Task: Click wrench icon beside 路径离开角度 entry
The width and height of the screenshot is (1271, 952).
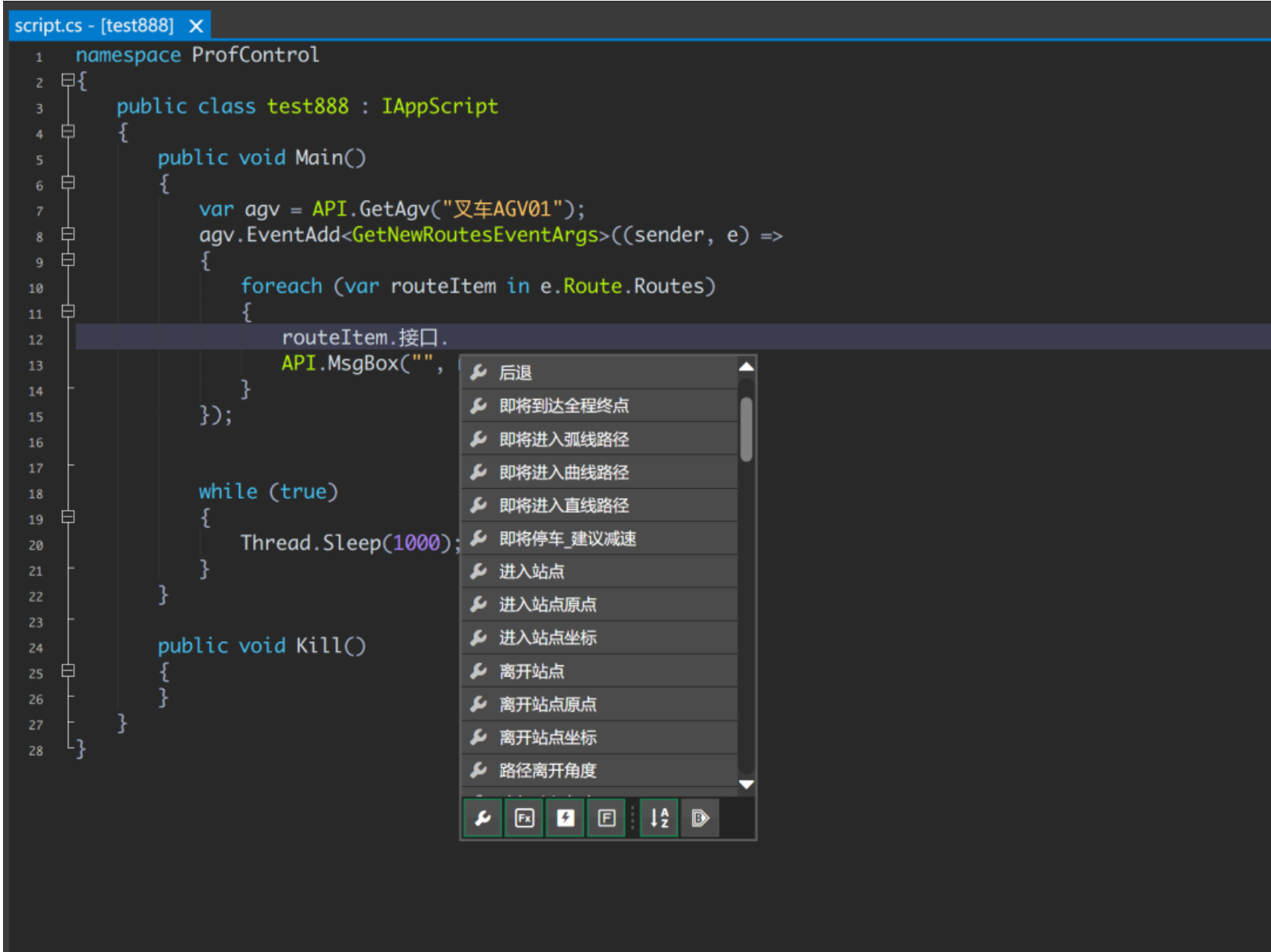Action: (x=479, y=770)
